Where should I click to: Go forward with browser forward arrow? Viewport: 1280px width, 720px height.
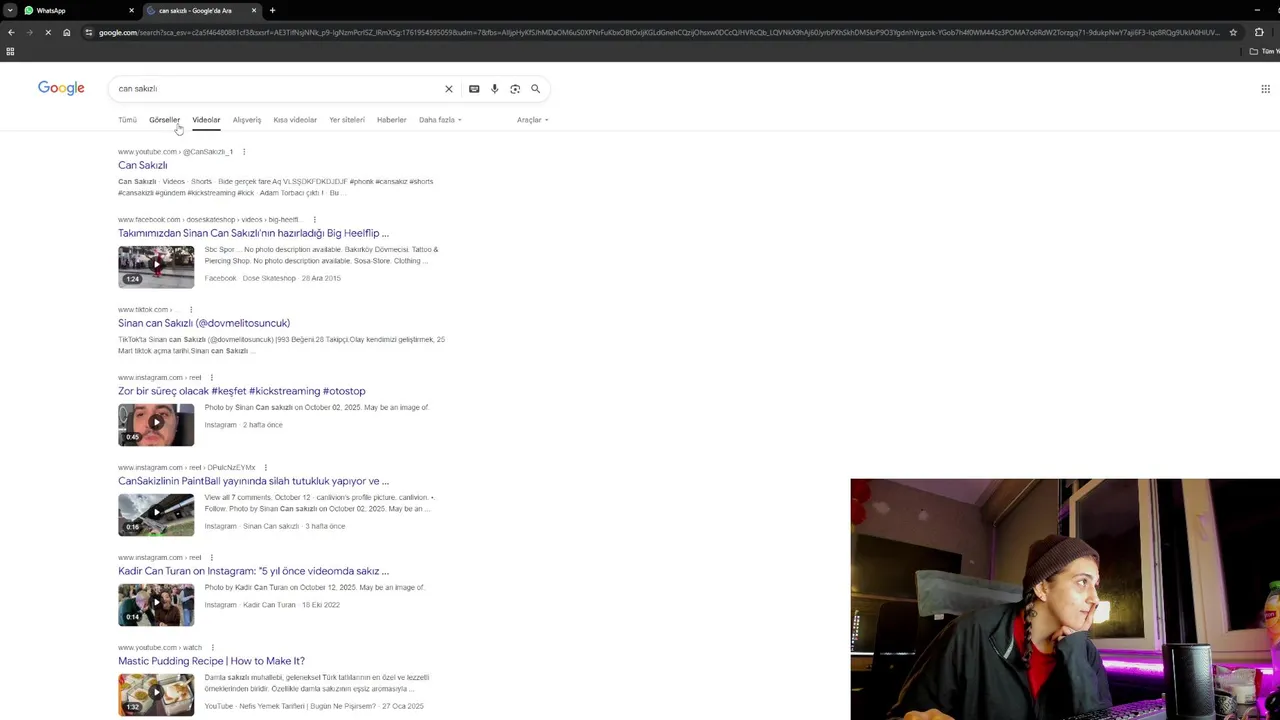tap(29, 32)
